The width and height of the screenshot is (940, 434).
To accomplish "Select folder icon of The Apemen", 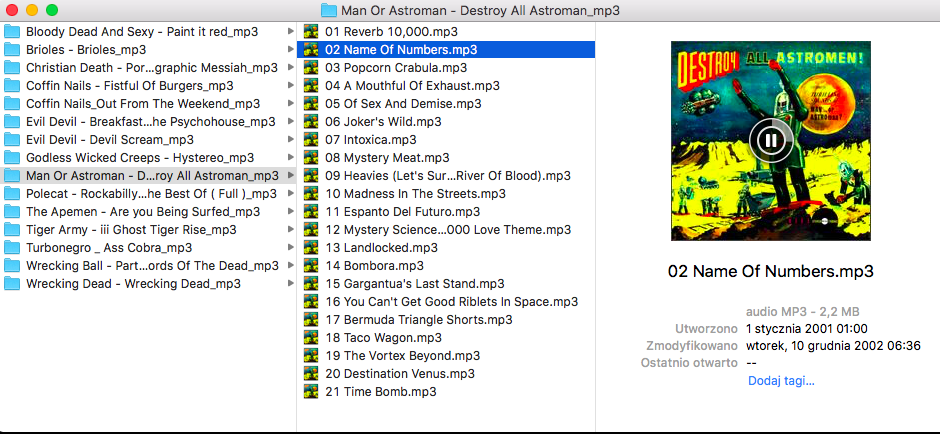I will [x=12, y=211].
